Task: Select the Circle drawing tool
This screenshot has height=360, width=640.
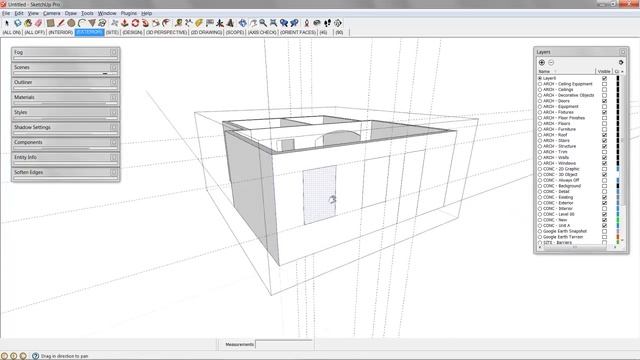Action: pos(71,23)
